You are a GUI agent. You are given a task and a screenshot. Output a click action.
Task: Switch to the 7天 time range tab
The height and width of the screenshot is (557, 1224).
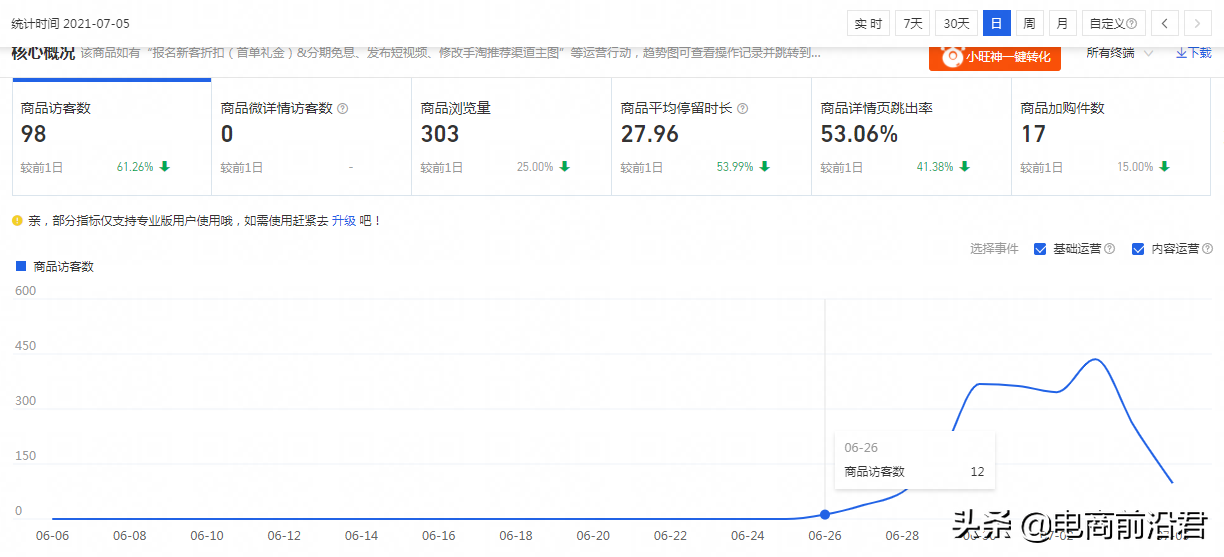912,23
